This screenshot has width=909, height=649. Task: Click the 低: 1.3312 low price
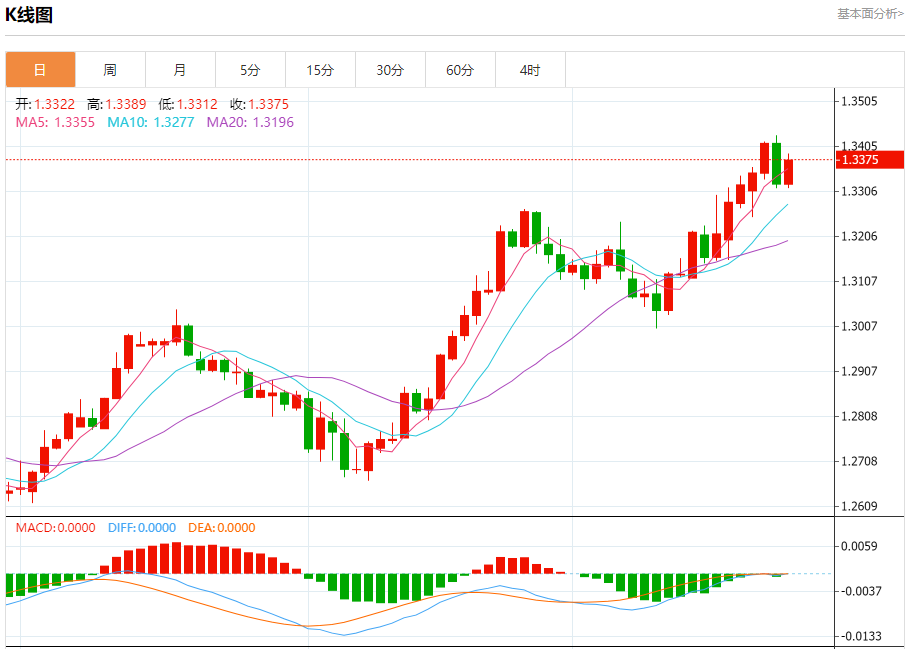(x=188, y=104)
